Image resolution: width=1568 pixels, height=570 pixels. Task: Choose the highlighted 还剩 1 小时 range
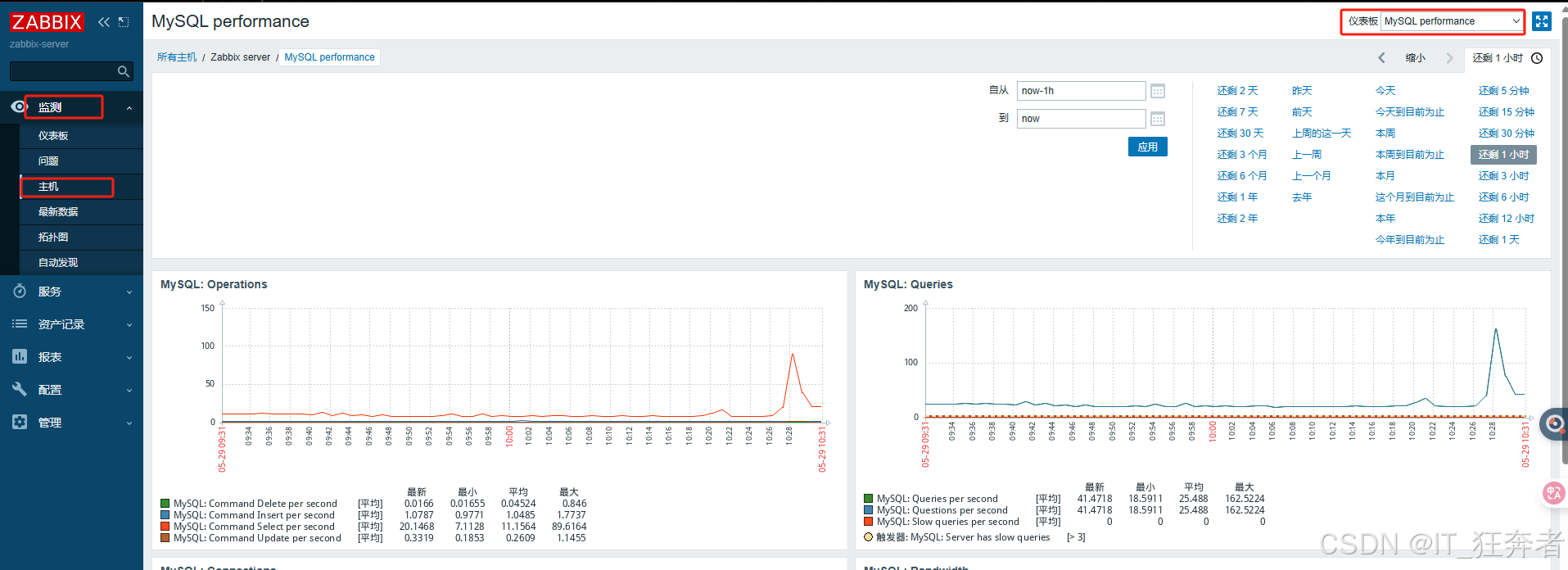[x=1504, y=155]
